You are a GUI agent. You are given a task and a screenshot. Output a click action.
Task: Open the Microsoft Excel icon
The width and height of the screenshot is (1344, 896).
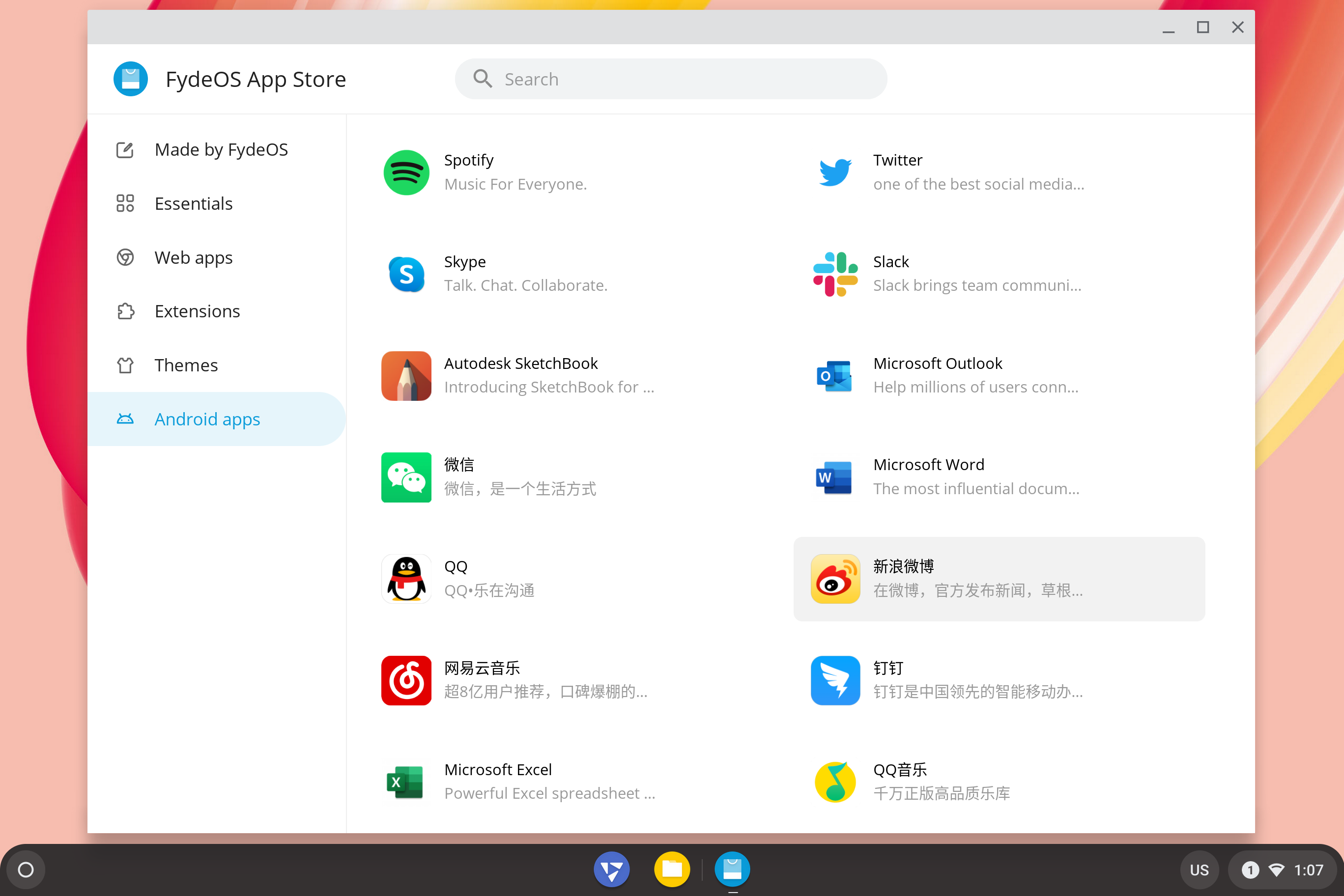coord(405,783)
